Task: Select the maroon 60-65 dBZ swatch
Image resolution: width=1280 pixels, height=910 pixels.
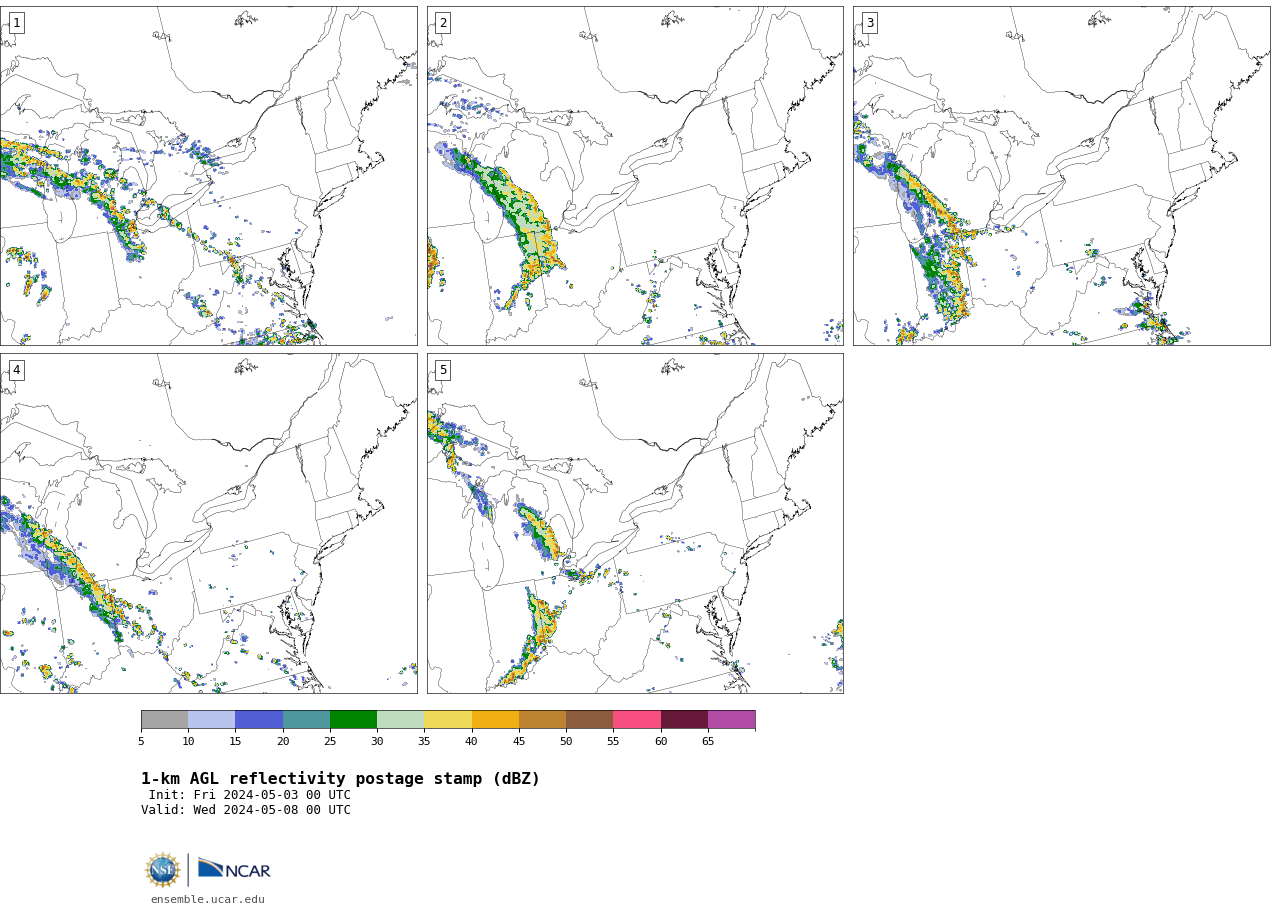Action: [684, 720]
